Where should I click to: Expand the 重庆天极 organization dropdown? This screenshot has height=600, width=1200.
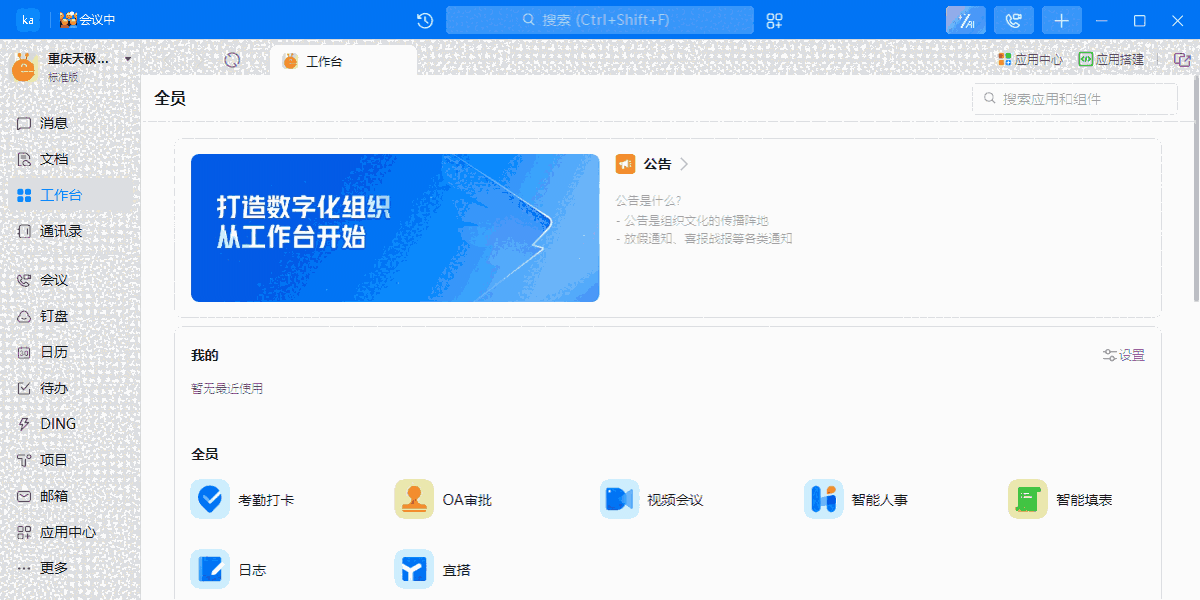127,60
